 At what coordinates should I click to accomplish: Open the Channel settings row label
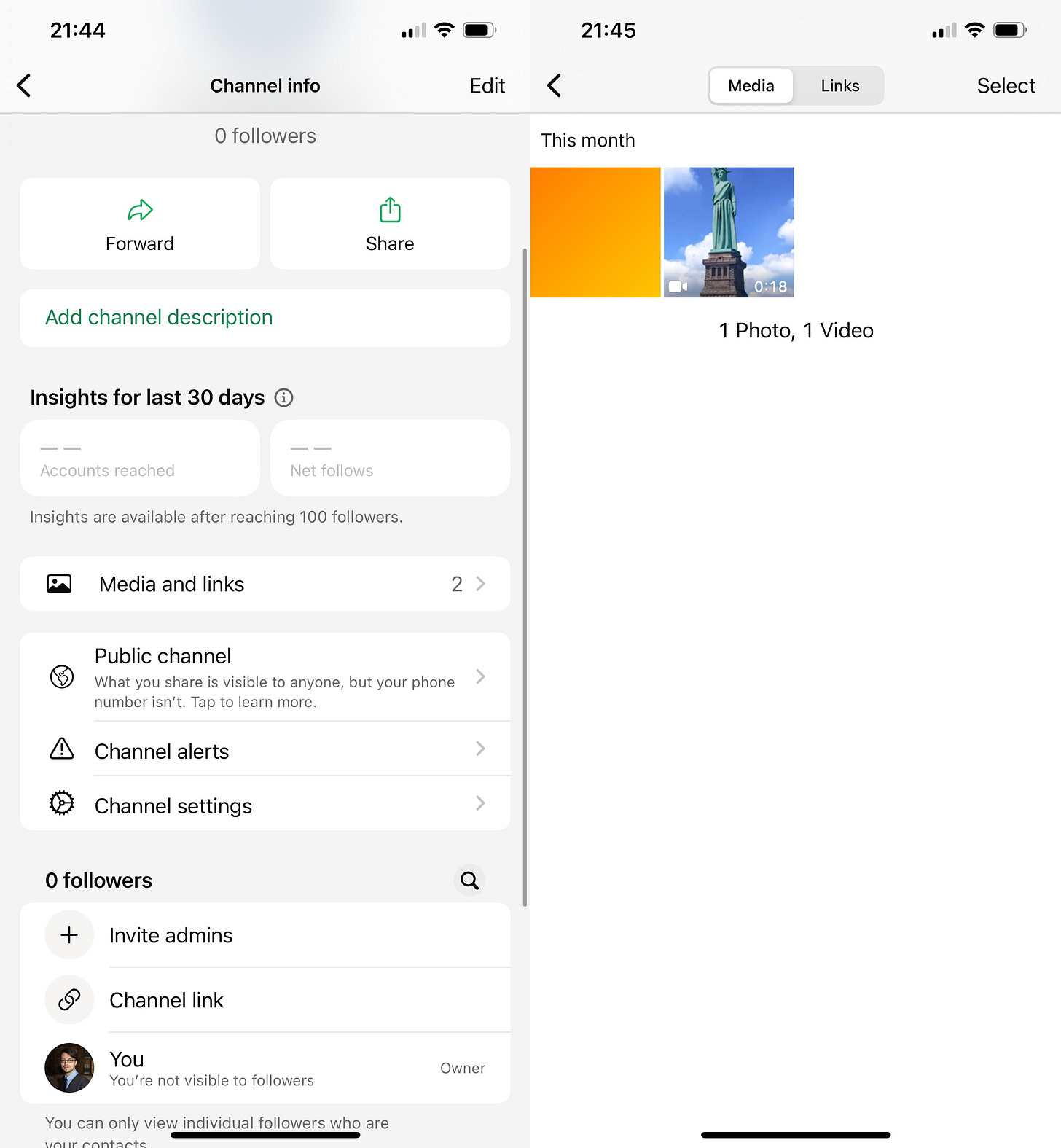pyautogui.click(x=173, y=806)
